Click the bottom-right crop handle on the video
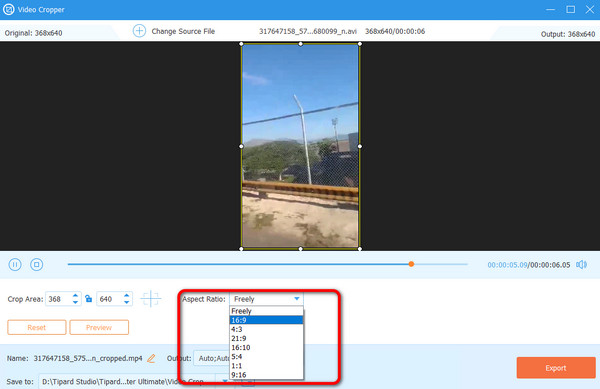 (x=360, y=249)
